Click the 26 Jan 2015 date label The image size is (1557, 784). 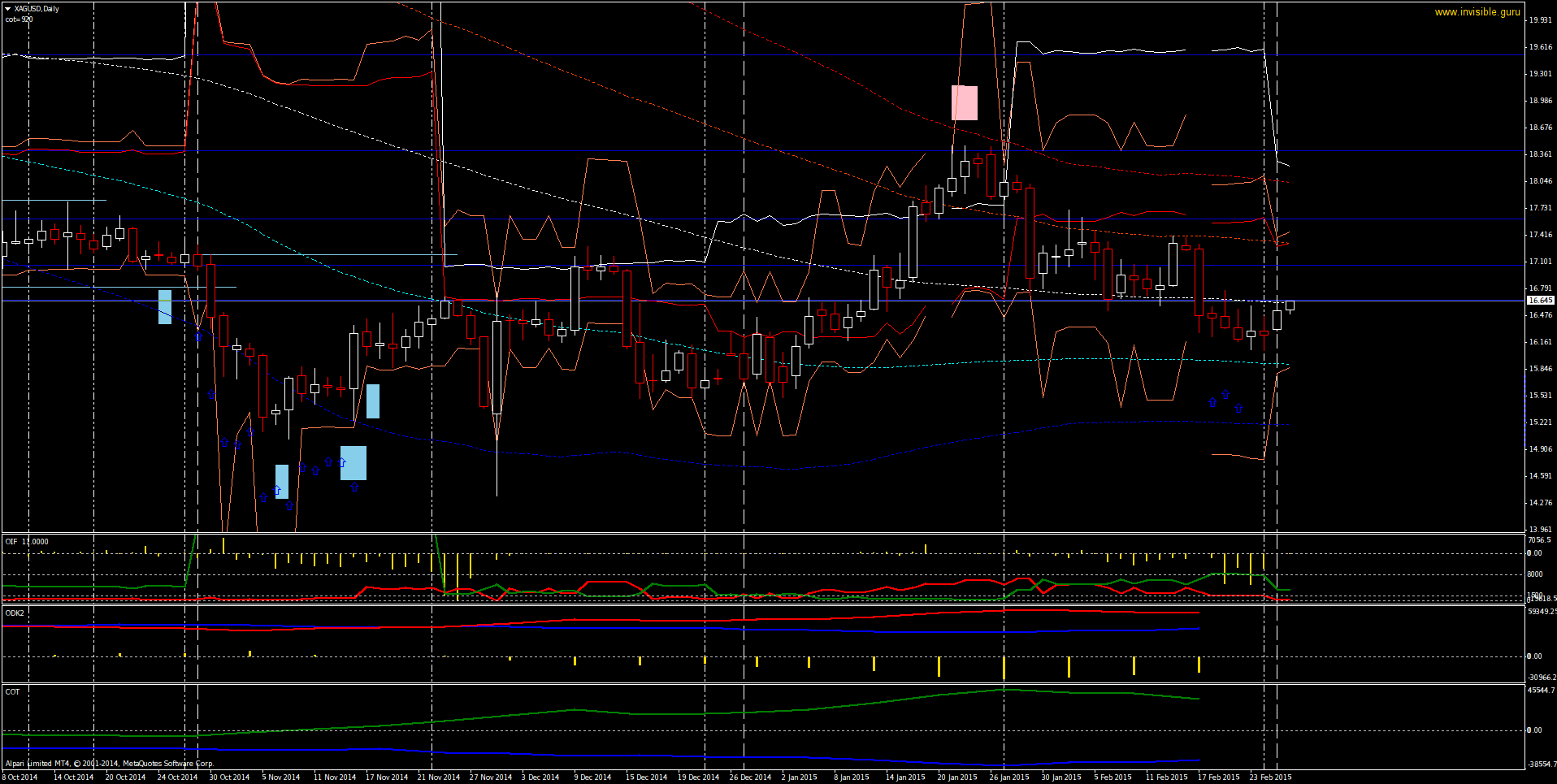[1008, 778]
